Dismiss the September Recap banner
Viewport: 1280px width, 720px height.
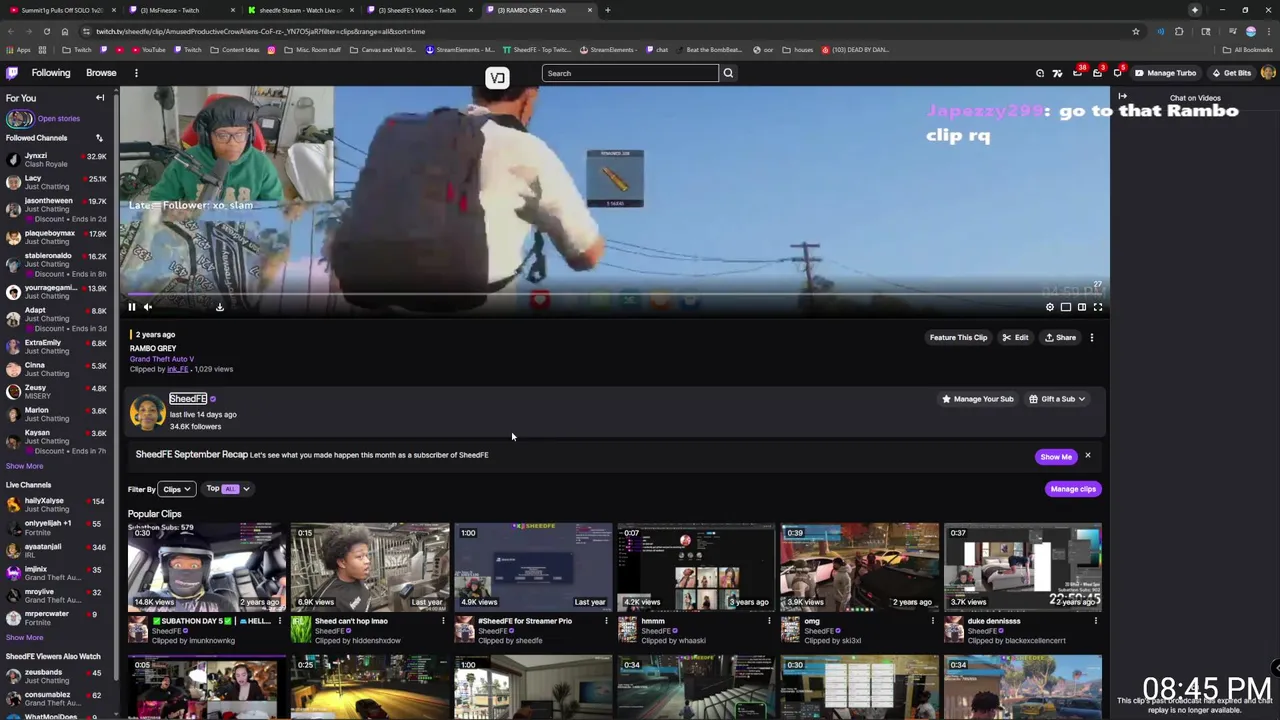tap(1088, 456)
